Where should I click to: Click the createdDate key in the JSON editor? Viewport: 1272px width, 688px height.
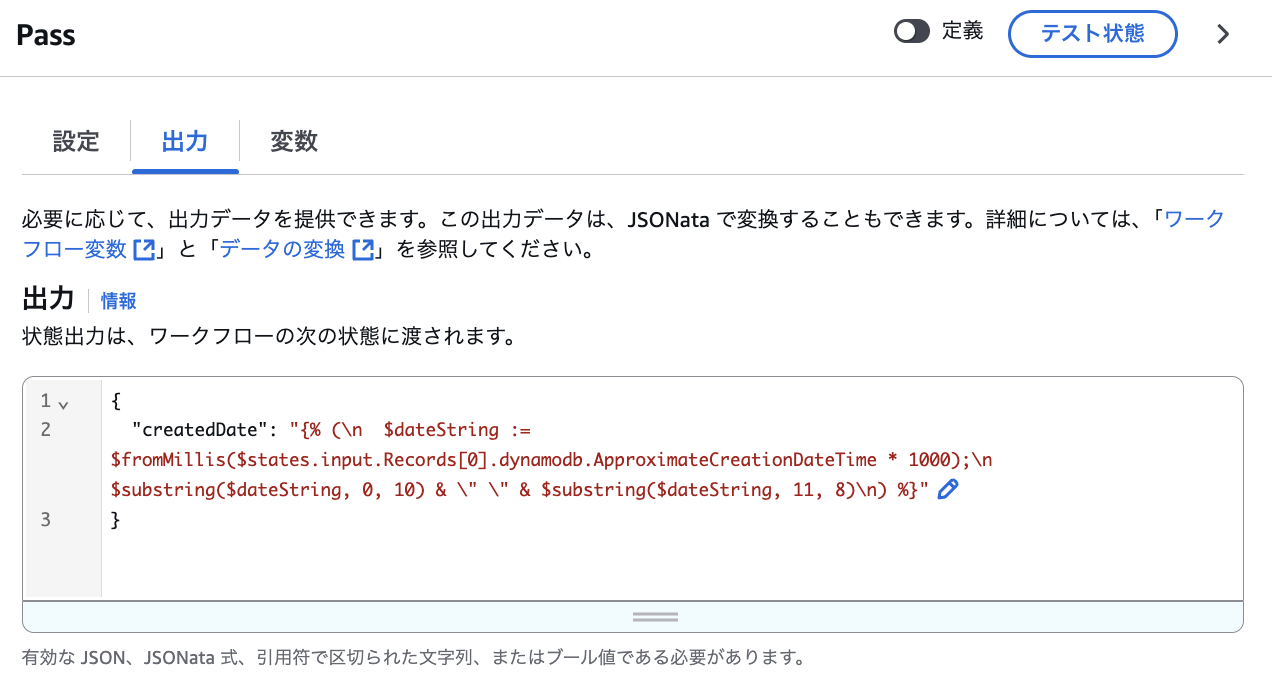click(182, 429)
